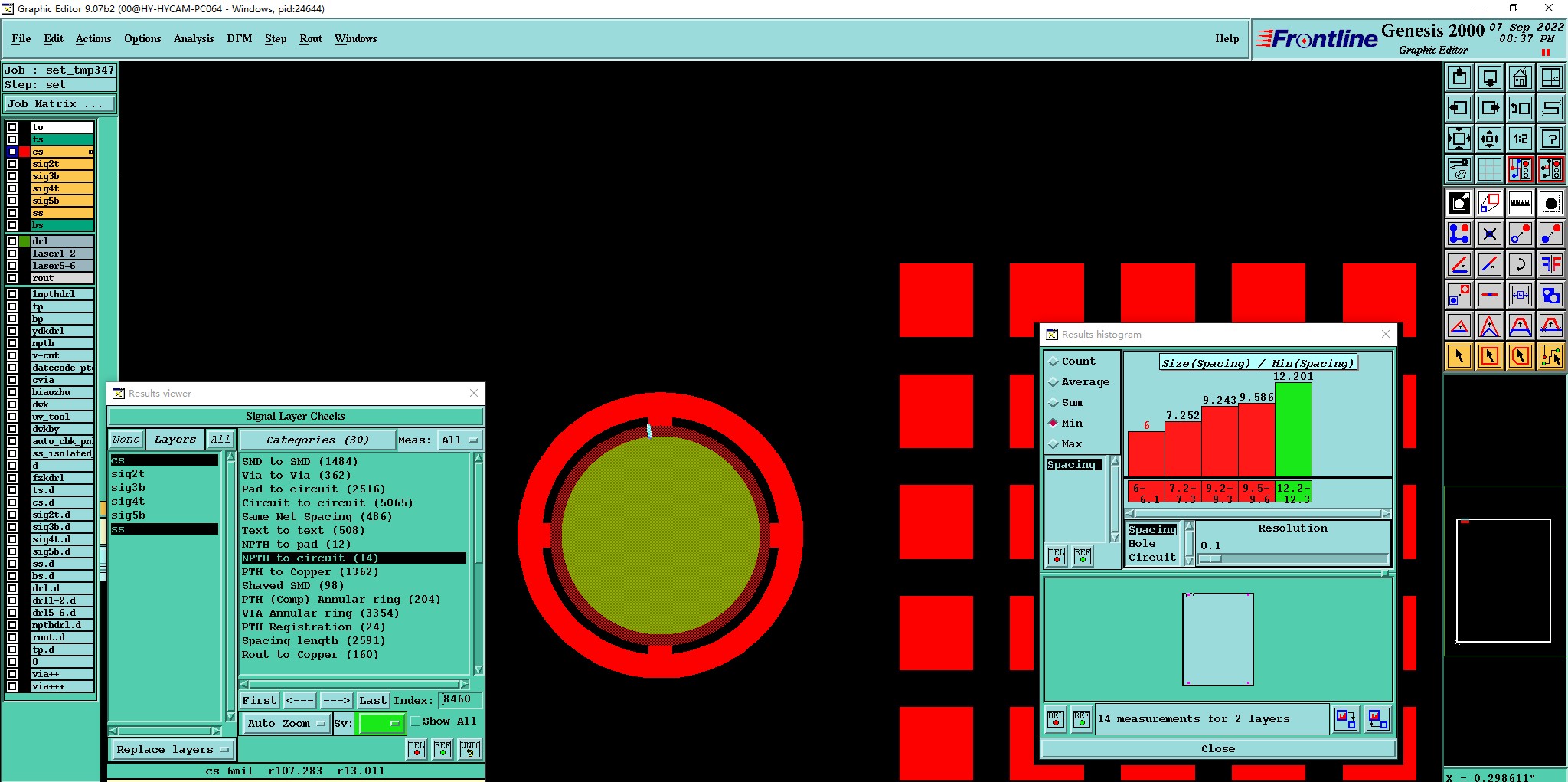Toggle the sig2t layer checkbox
The image size is (1568, 782).
click(x=12, y=164)
